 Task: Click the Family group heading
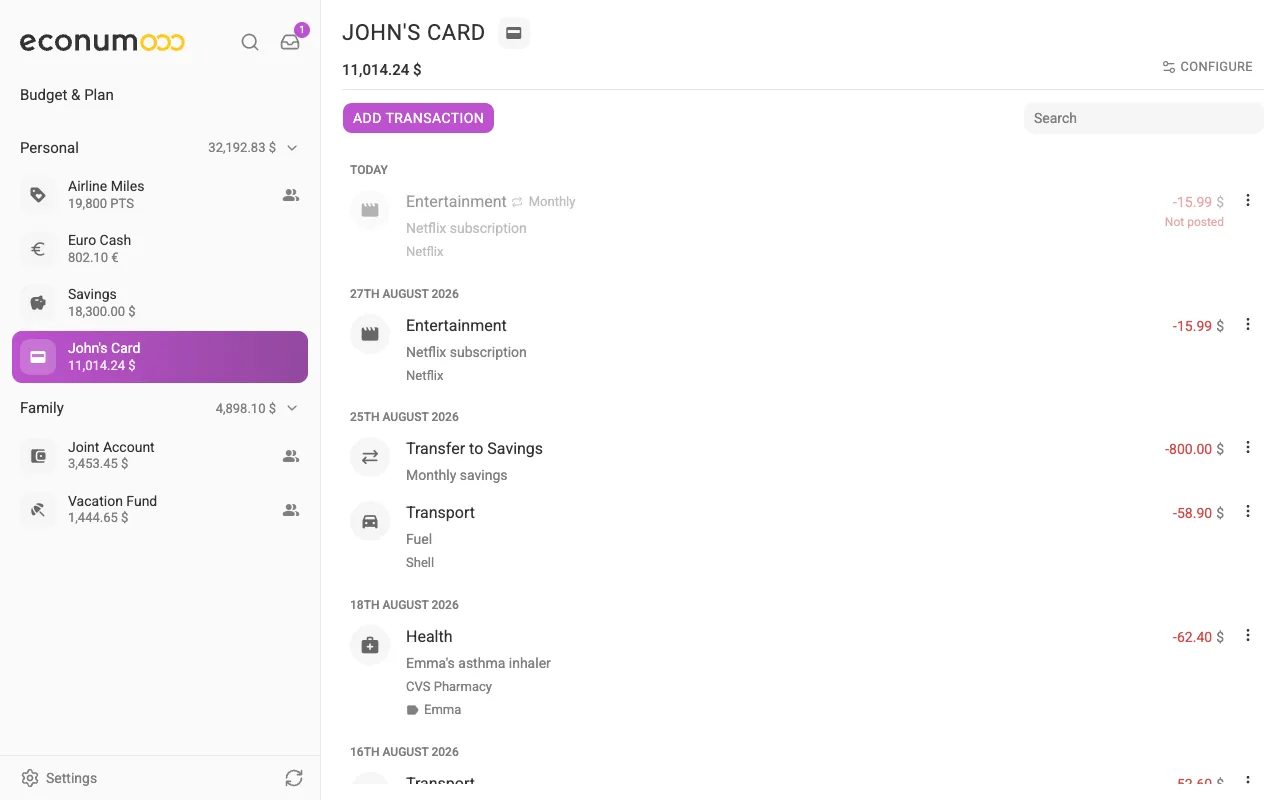pos(42,408)
